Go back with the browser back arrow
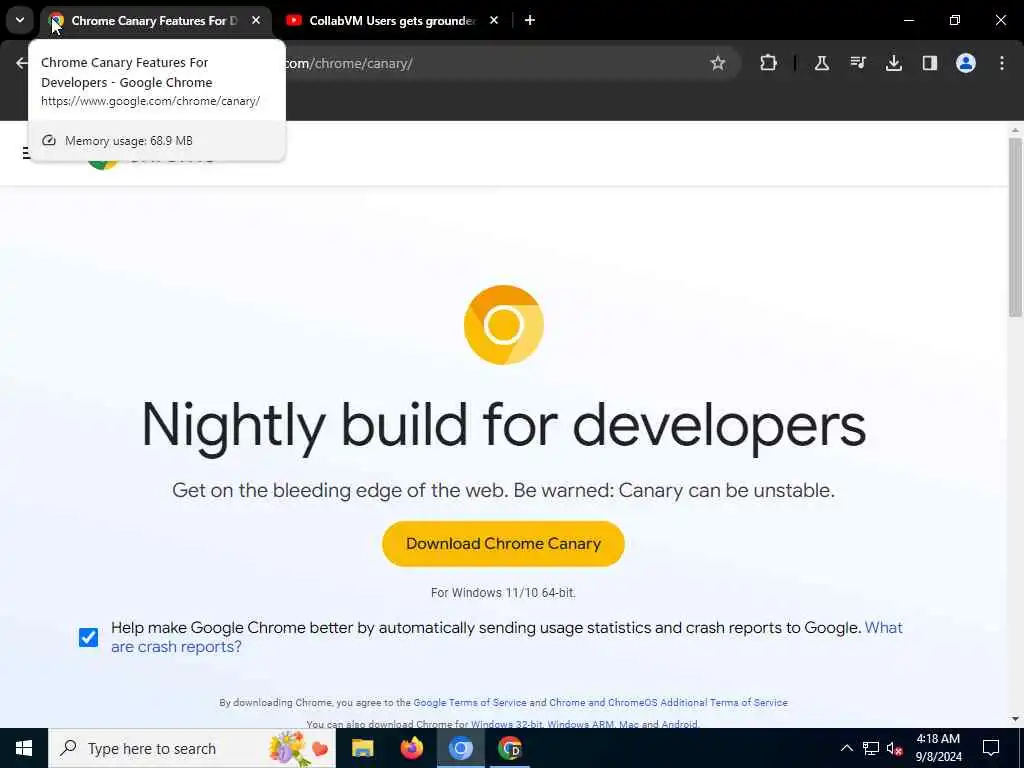This screenshot has height=768, width=1024. (21, 63)
